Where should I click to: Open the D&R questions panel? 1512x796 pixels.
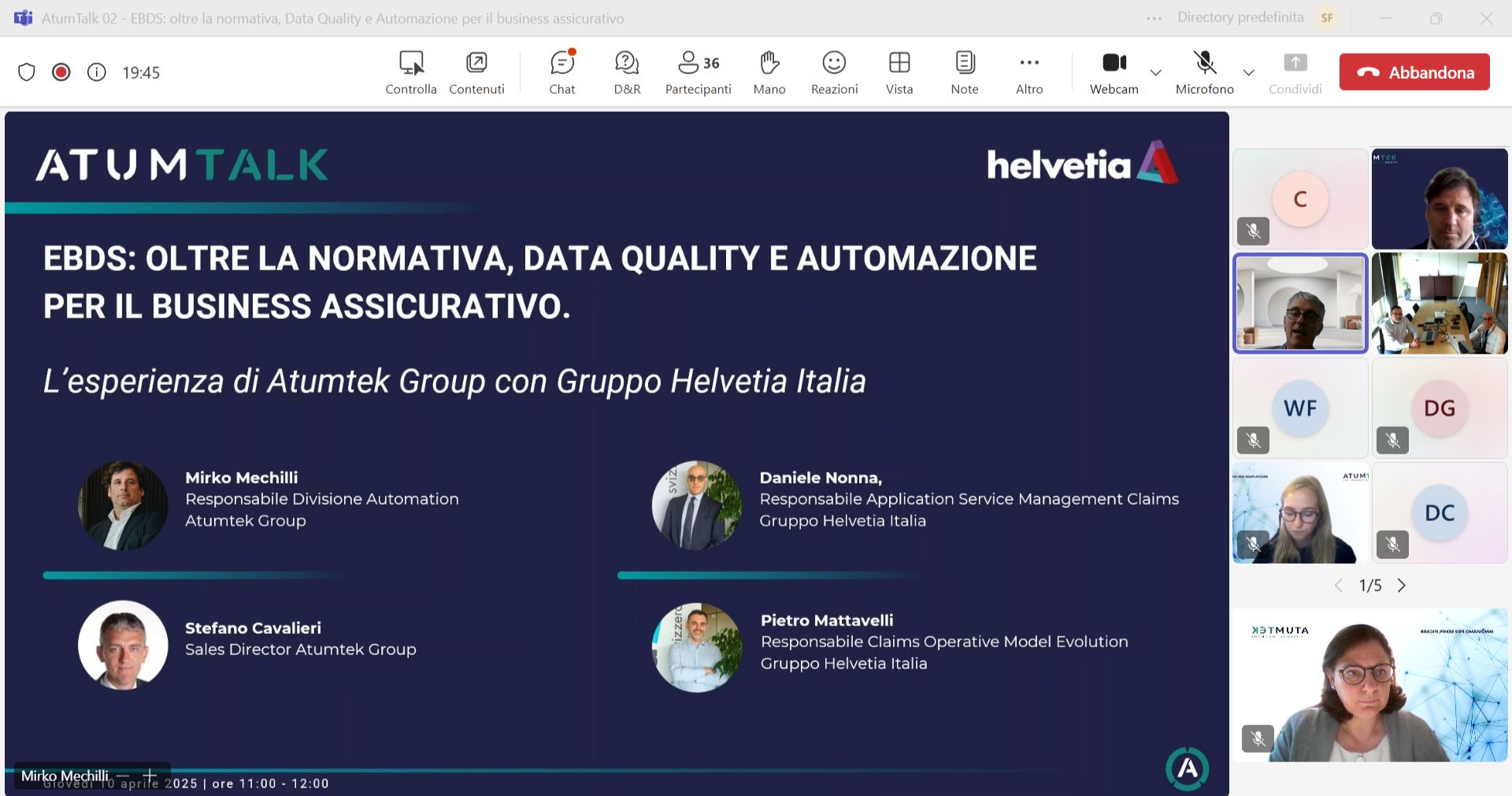pos(627,72)
